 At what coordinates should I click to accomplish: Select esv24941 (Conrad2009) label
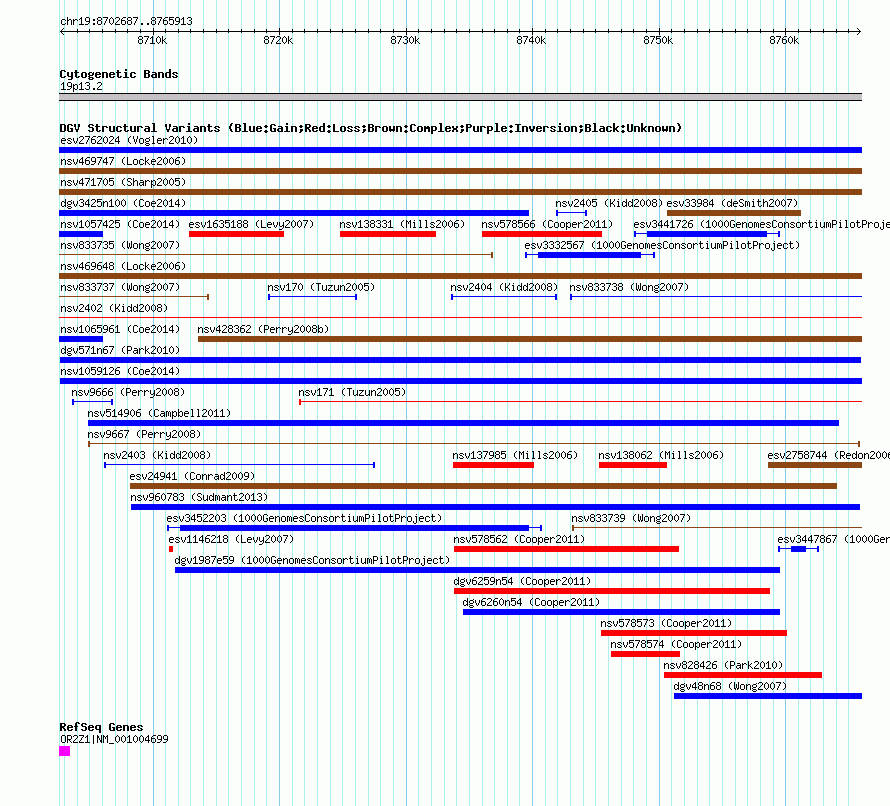tap(192, 476)
